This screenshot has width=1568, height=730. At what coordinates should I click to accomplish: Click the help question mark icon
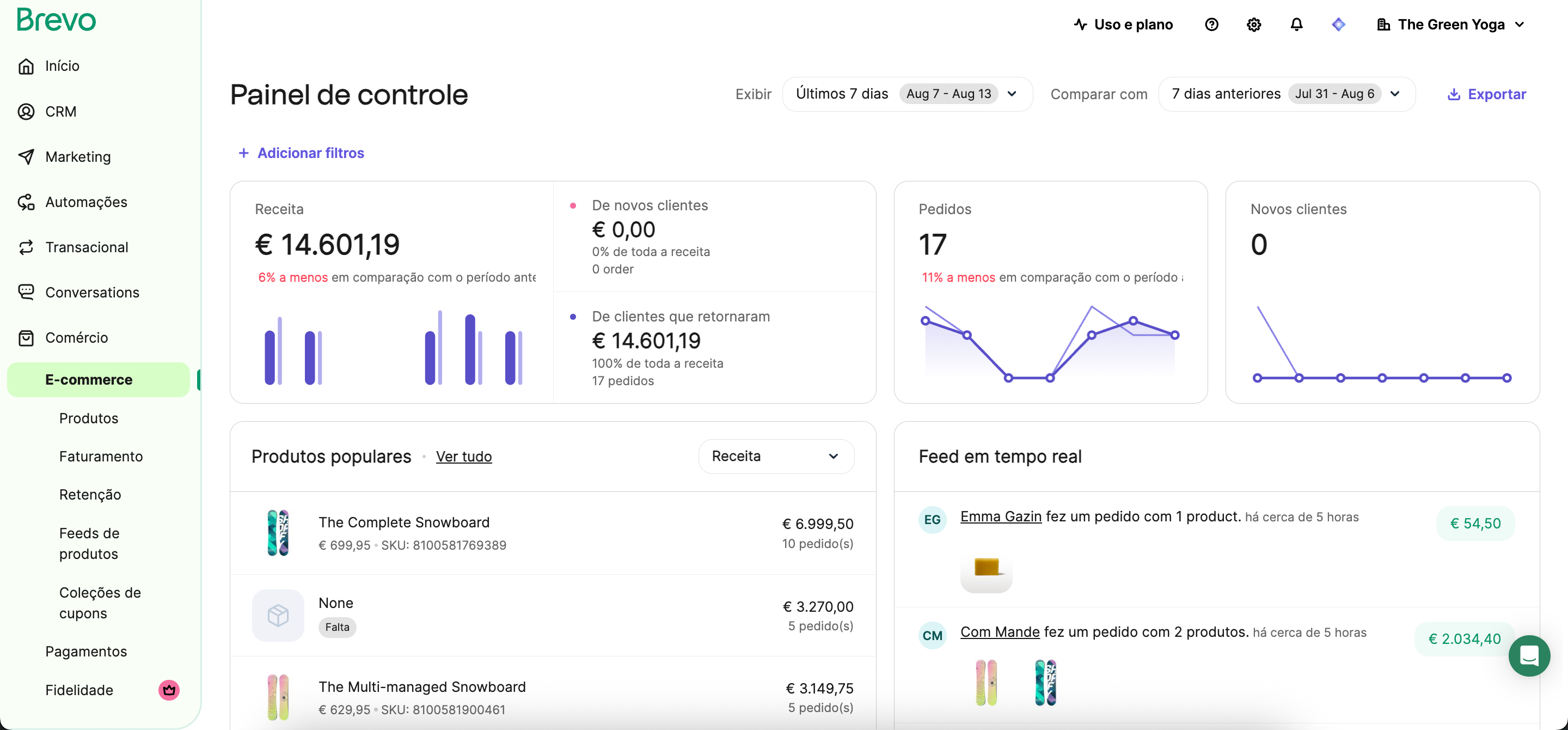point(1211,25)
